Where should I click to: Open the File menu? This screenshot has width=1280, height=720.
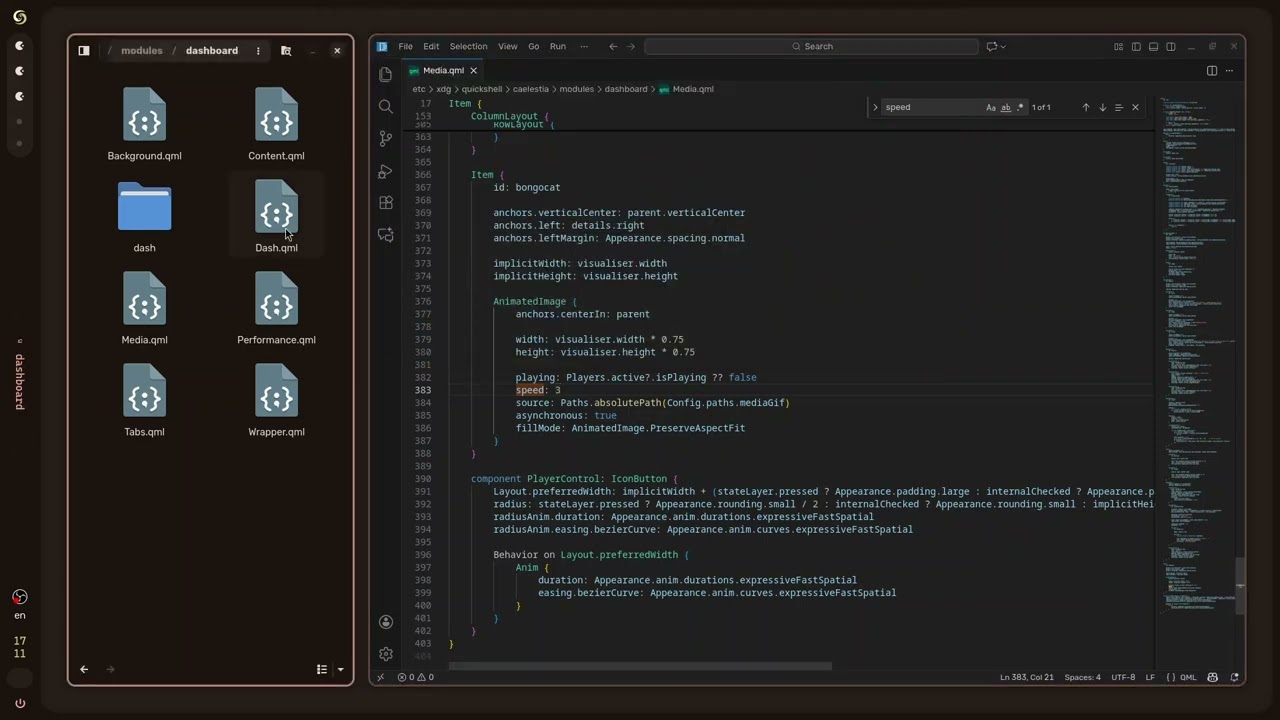(405, 46)
